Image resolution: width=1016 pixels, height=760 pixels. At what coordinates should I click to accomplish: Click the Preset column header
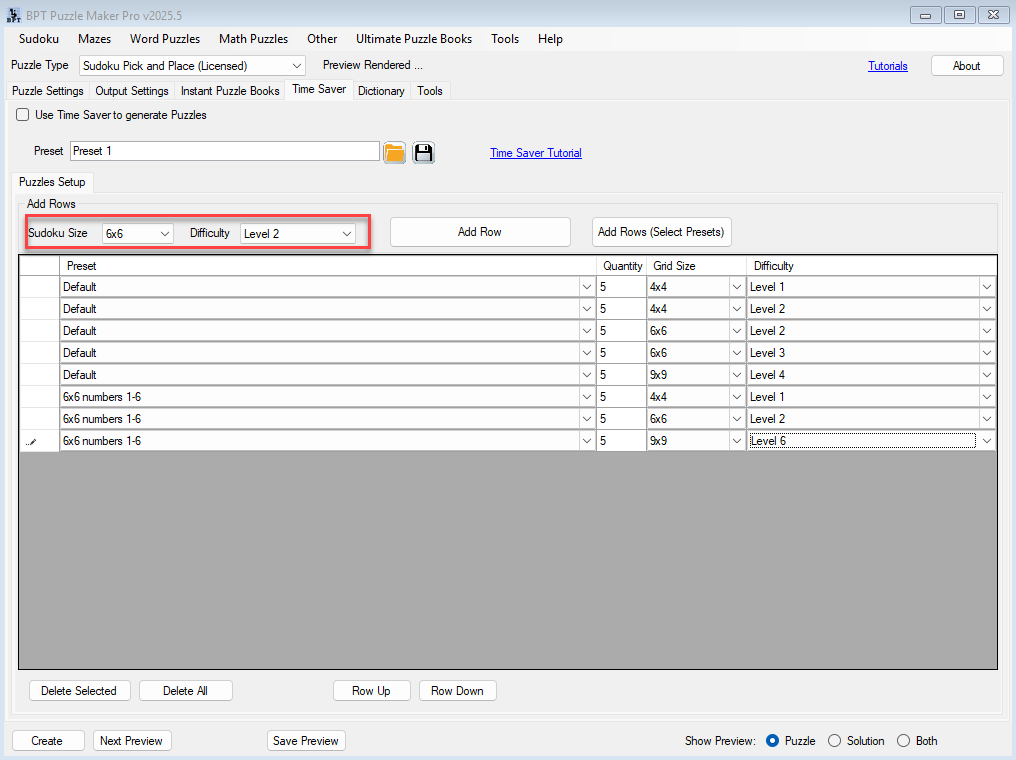[328, 266]
